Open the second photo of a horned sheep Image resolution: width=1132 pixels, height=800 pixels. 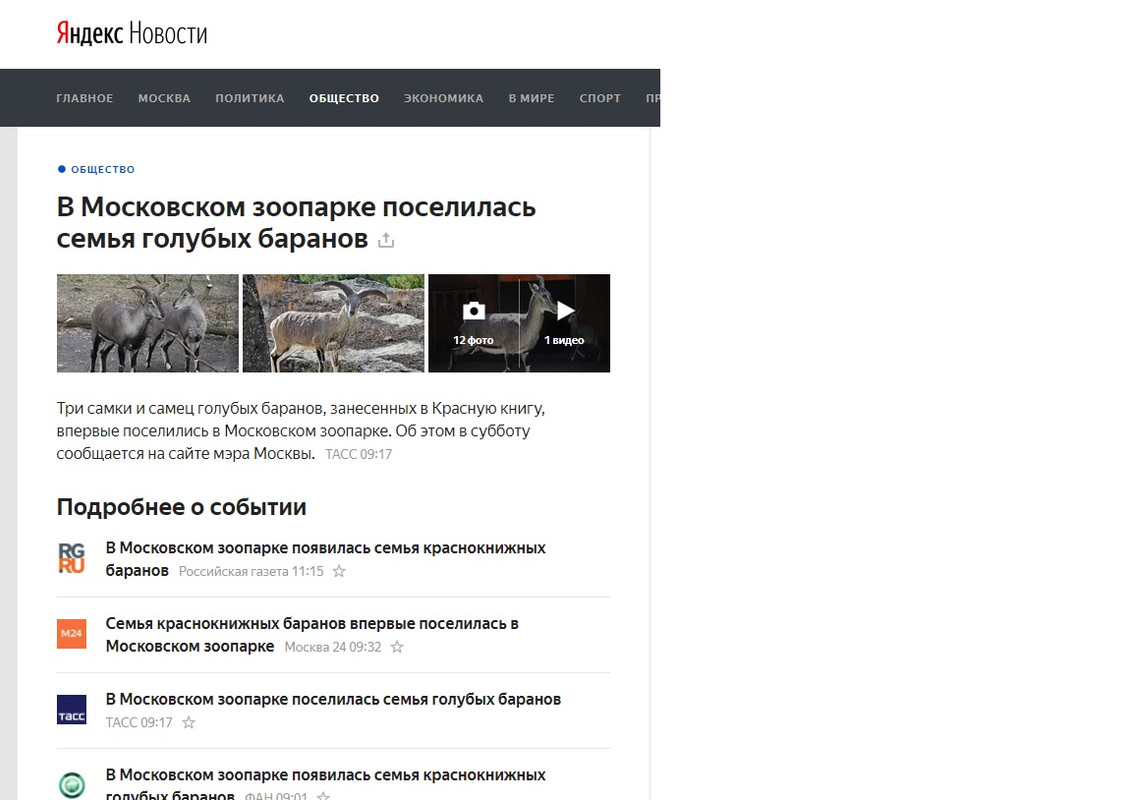[x=333, y=323]
